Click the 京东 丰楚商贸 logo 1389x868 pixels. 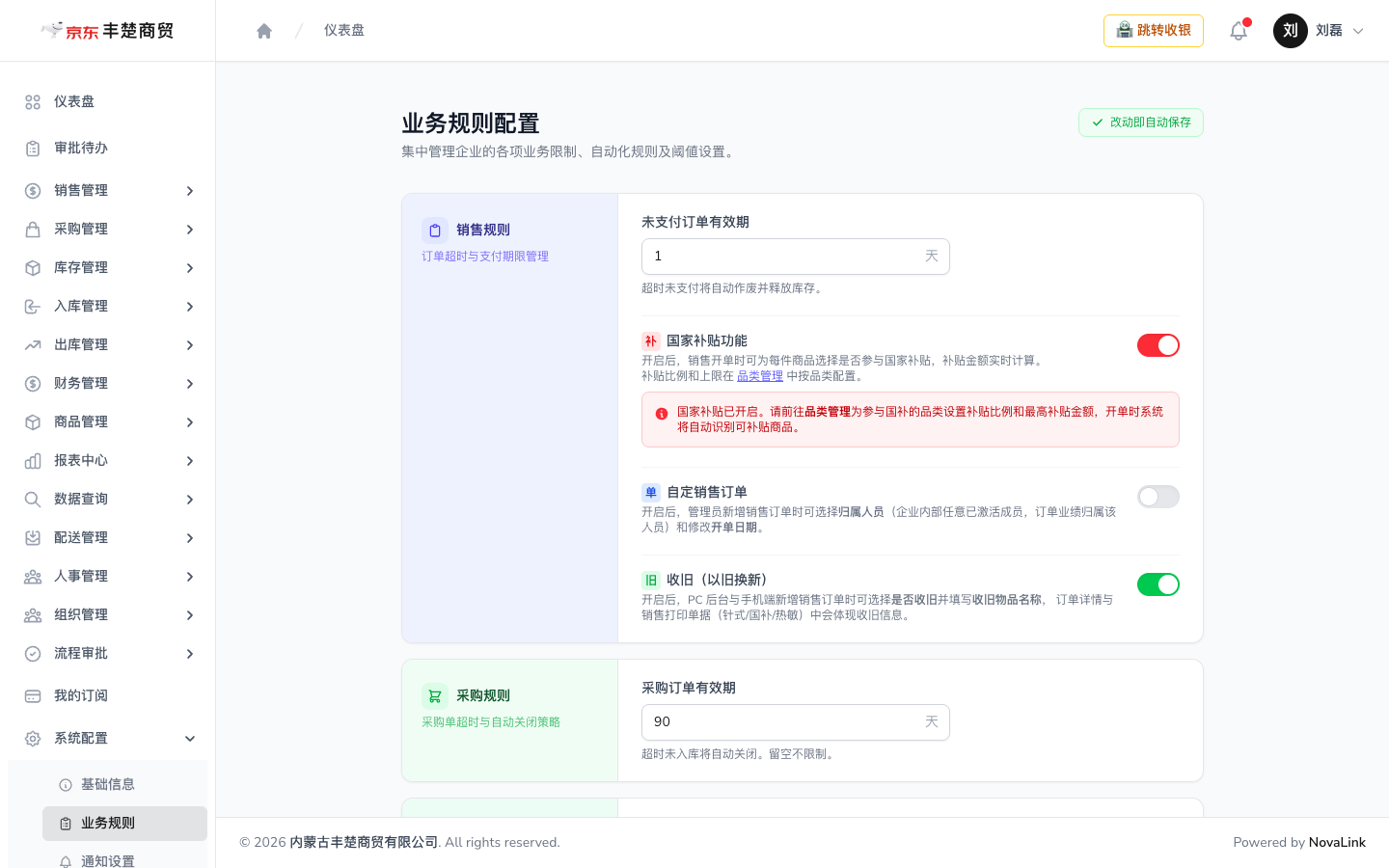click(x=107, y=31)
